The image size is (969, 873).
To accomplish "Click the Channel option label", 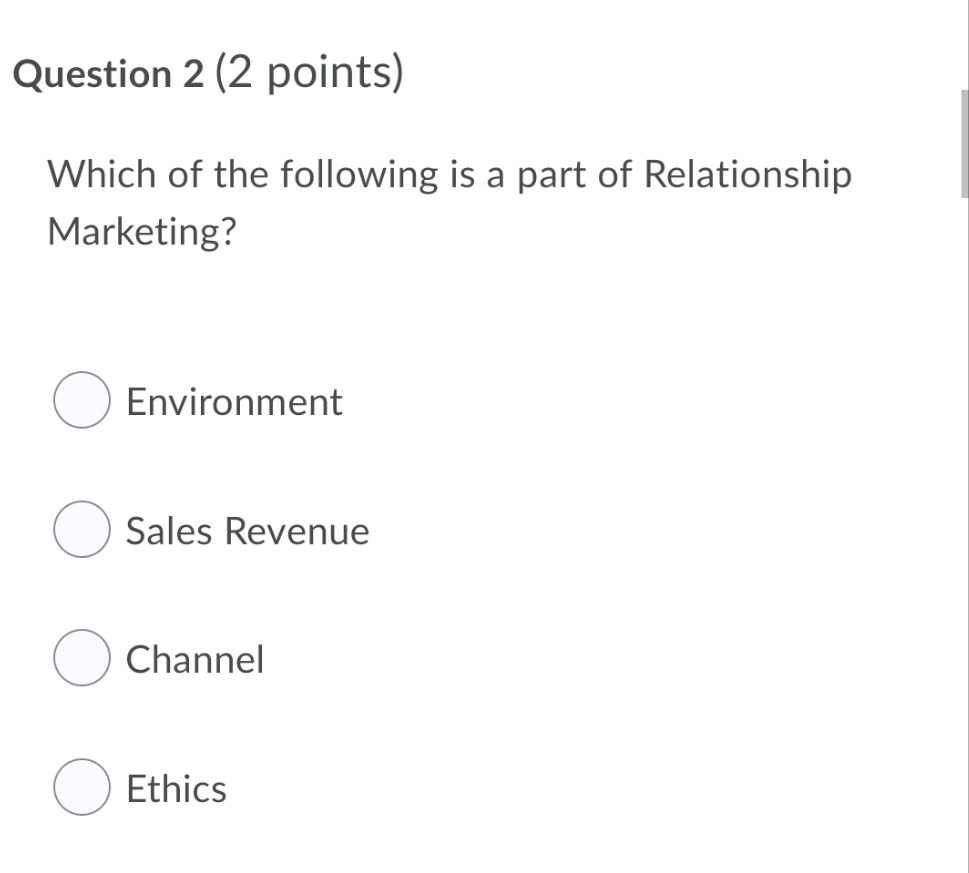I will (195, 660).
